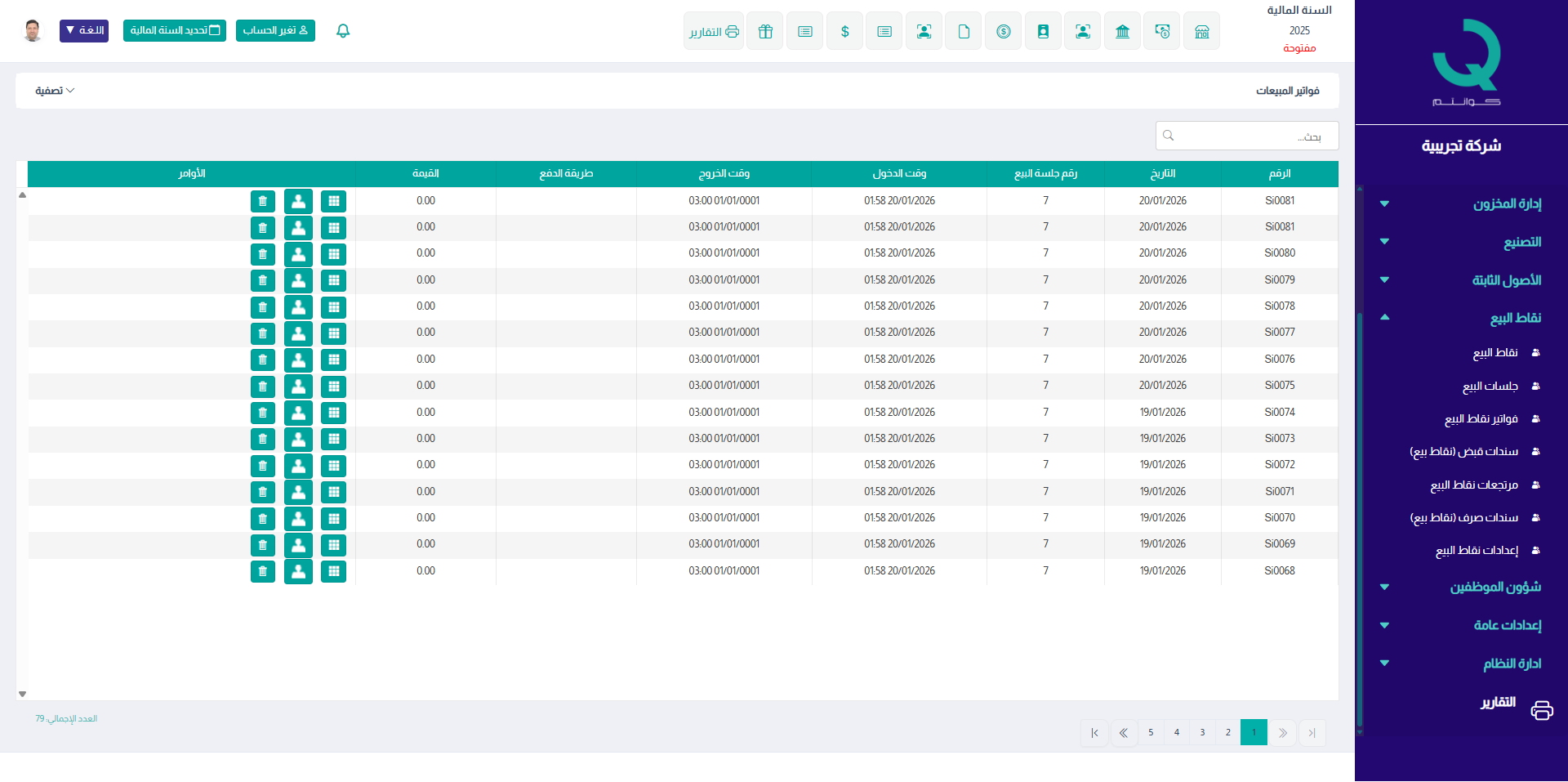The image size is (1568, 782).
Task: Click the store shop icon in top toolbar
Action: pyautogui.click(x=1201, y=32)
